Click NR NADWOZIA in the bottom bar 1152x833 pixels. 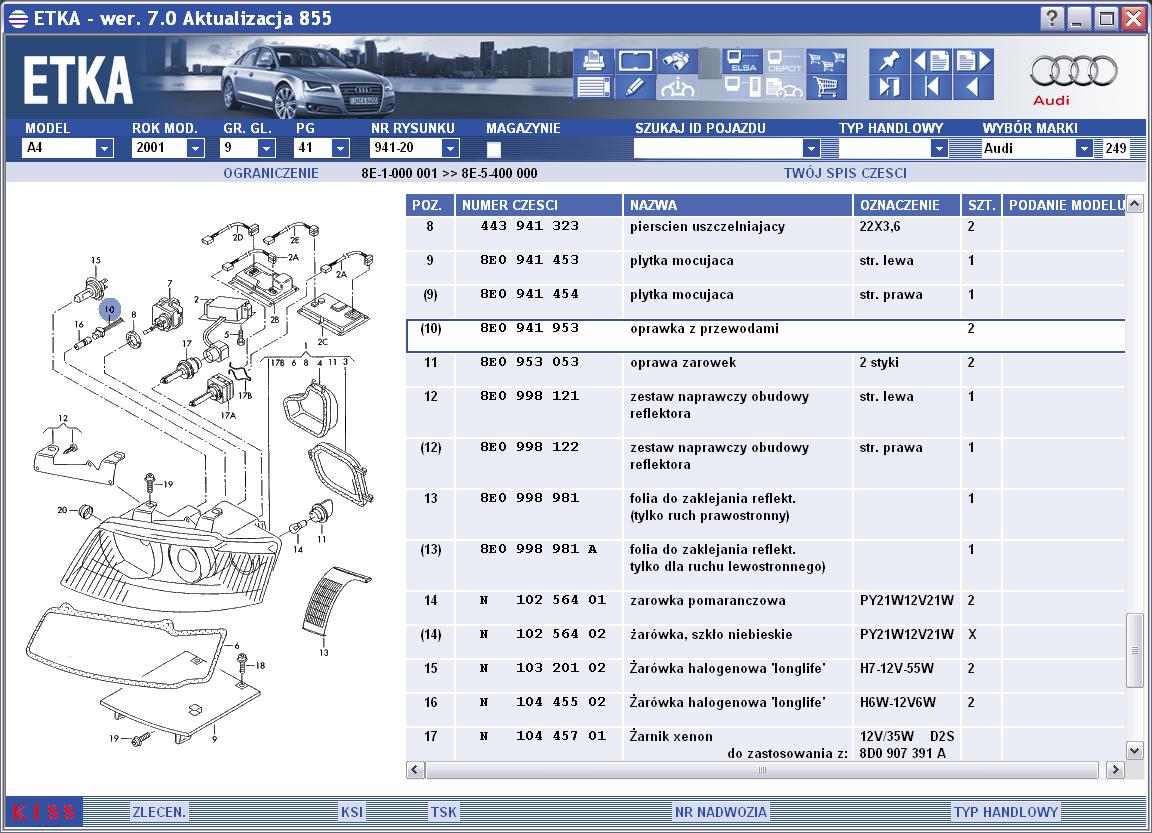tap(721, 812)
